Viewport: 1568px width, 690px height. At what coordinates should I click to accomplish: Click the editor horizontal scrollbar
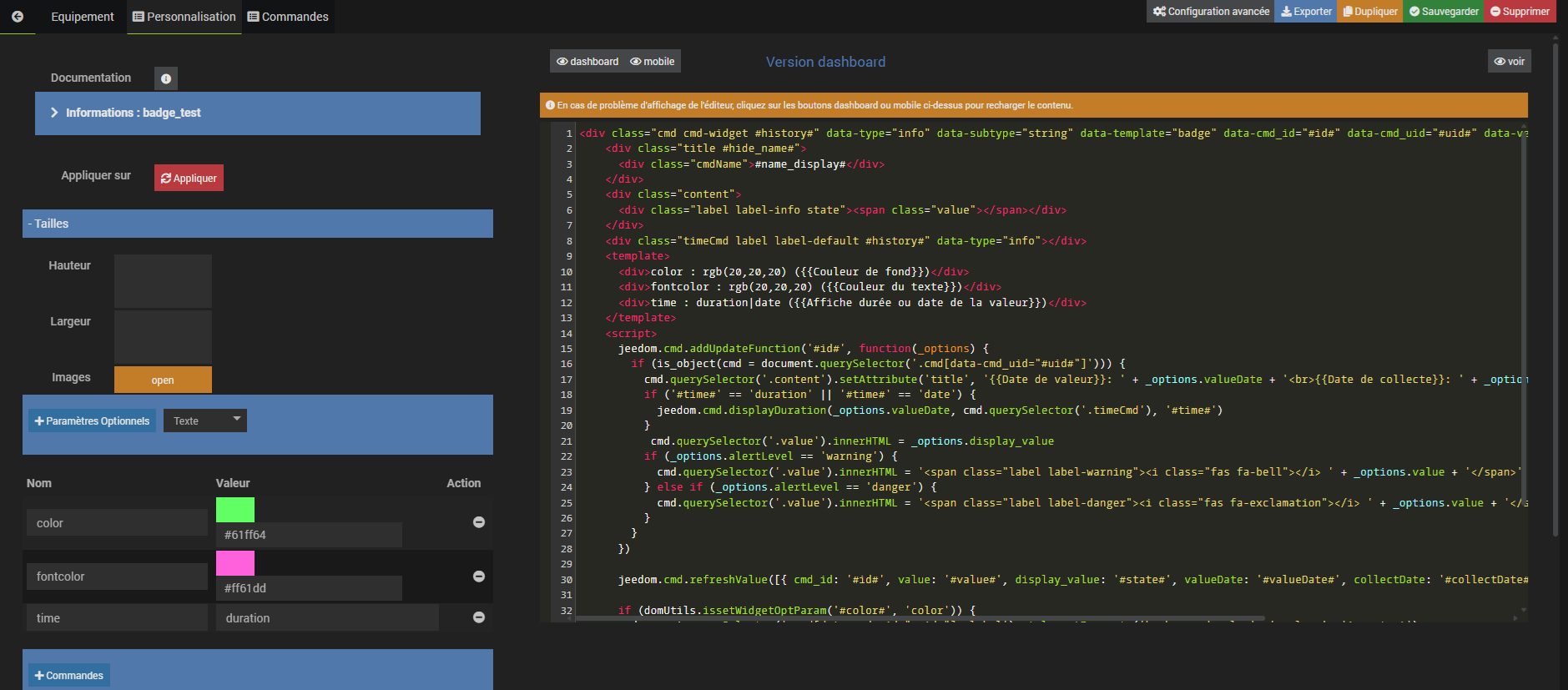920,618
